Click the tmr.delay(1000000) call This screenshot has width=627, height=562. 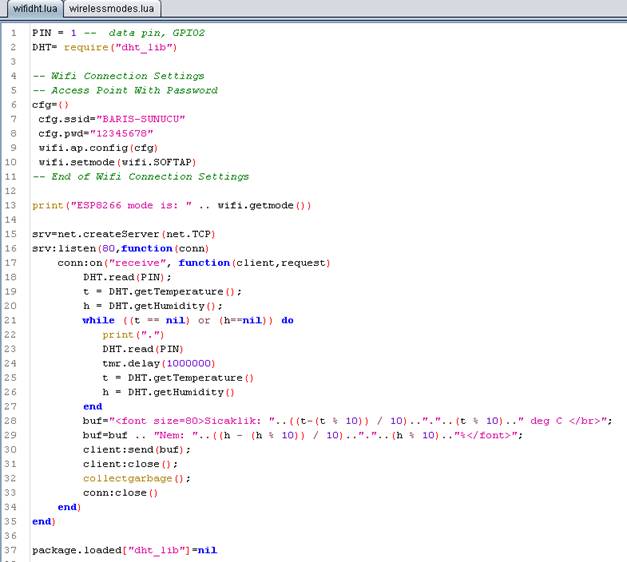click(x=158, y=363)
